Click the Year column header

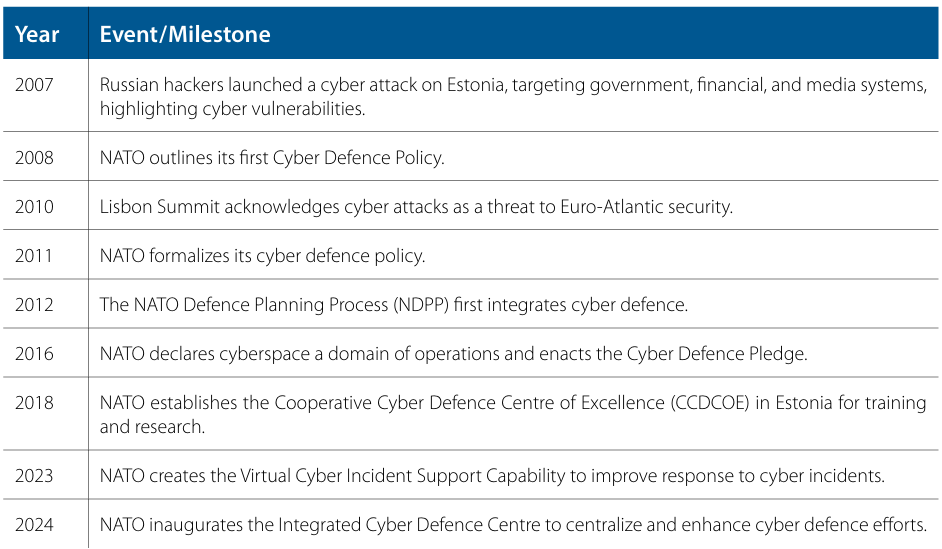[x=37, y=34]
